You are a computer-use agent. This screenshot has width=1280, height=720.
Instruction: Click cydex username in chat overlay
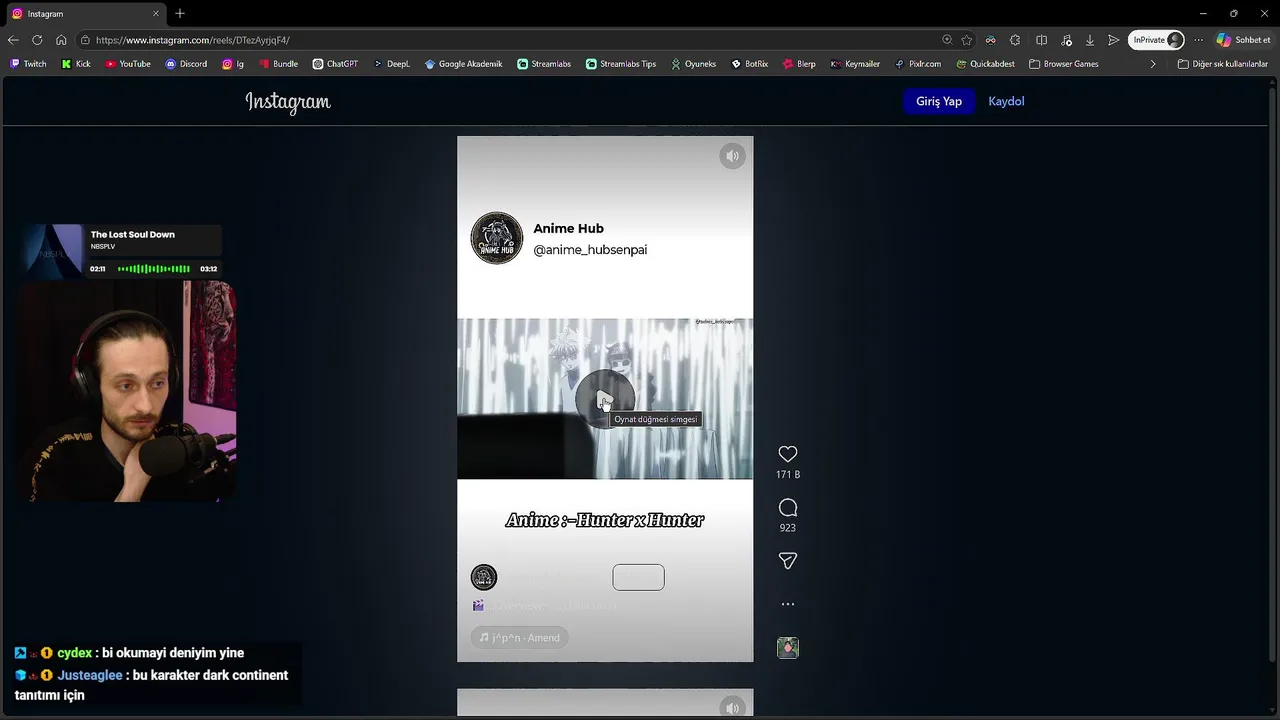pyautogui.click(x=74, y=653)
